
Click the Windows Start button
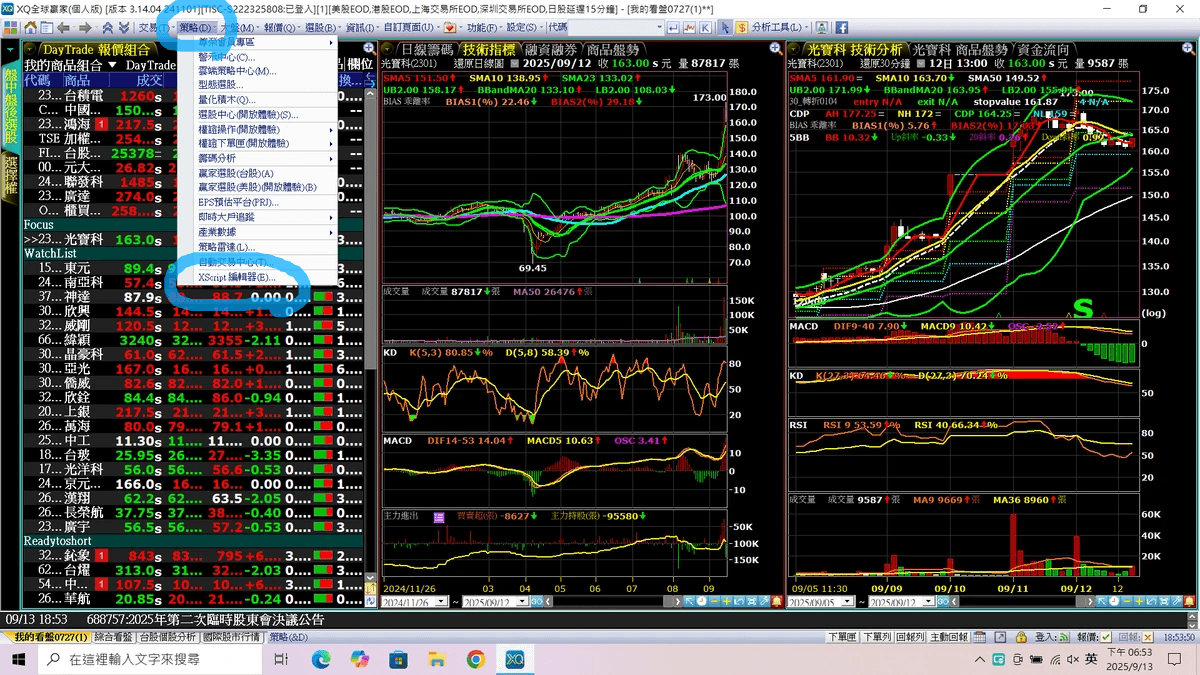tap(19, 659)
